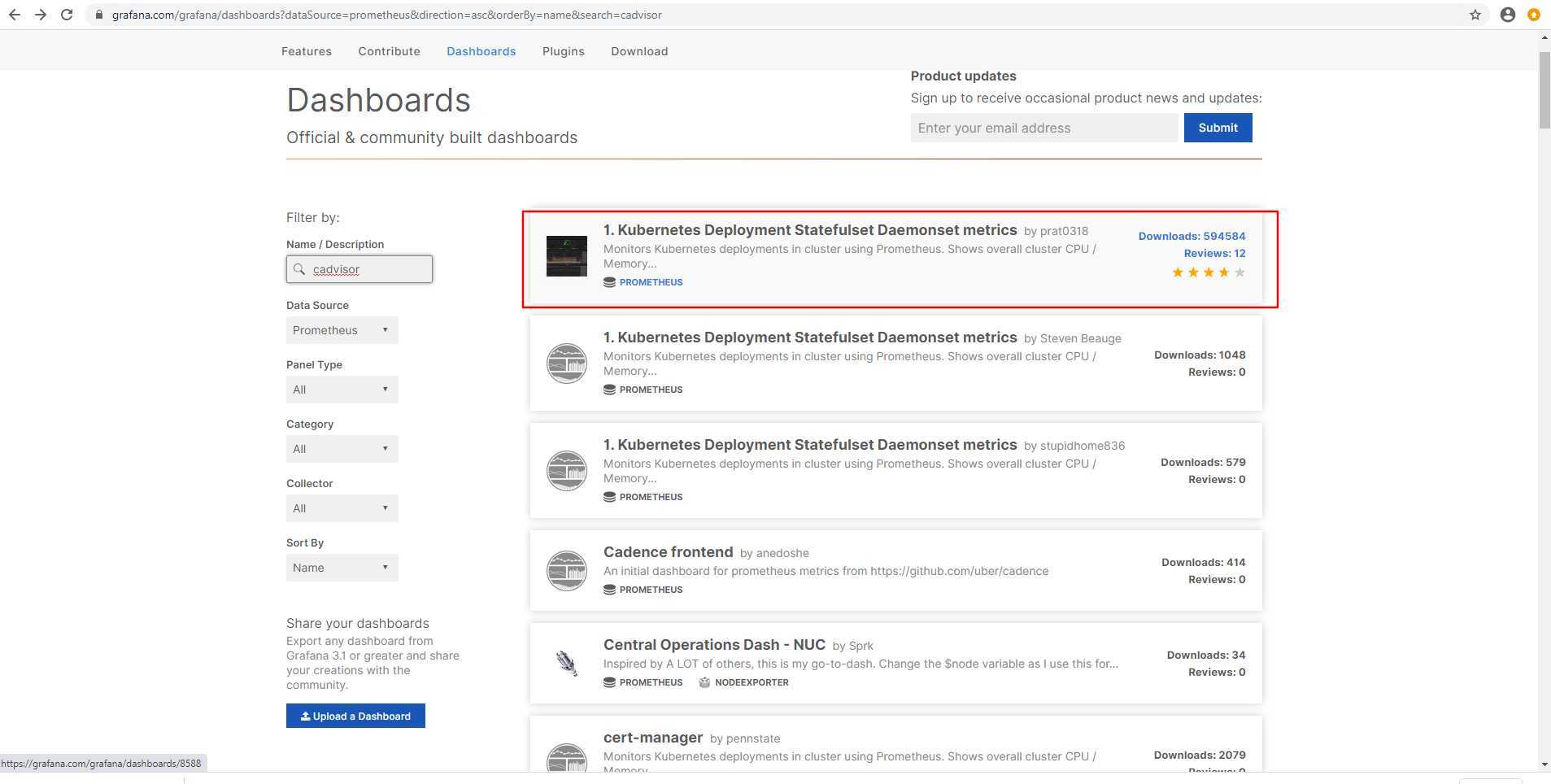This screenshot has width=1551, height=784.
Task: Go to the Plugins navigation item
Action: [564, 51]
